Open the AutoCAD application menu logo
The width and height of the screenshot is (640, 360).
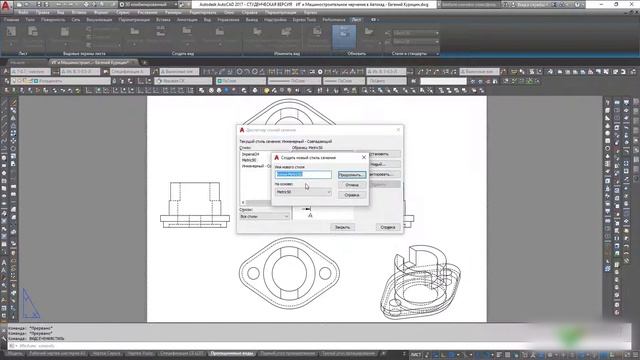pos(6,6)
